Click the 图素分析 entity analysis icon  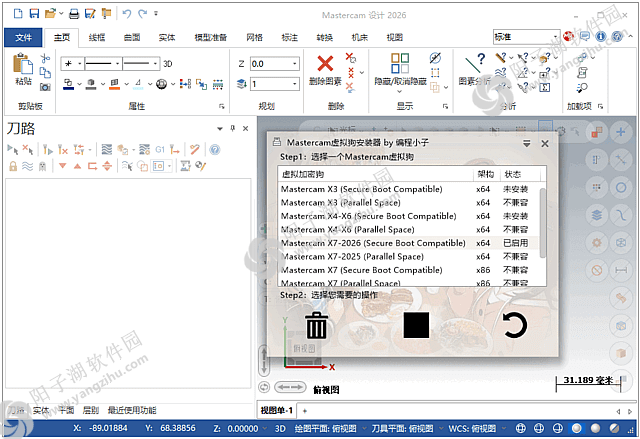[x=474, y=64]
